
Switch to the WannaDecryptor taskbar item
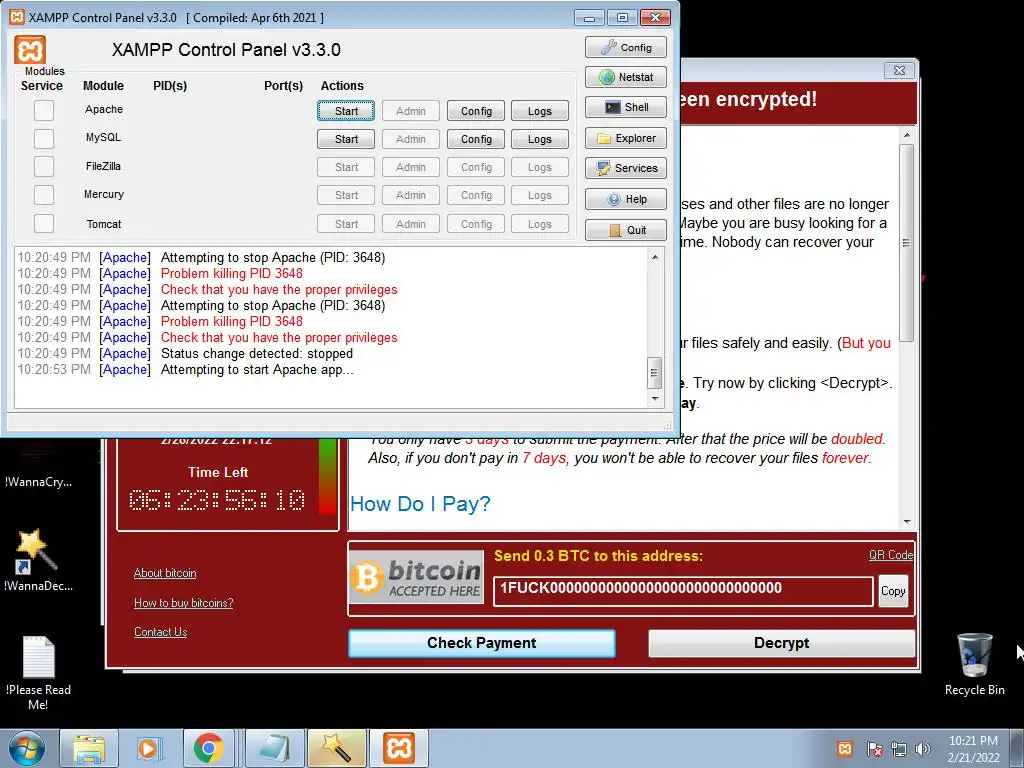(337, 748)
